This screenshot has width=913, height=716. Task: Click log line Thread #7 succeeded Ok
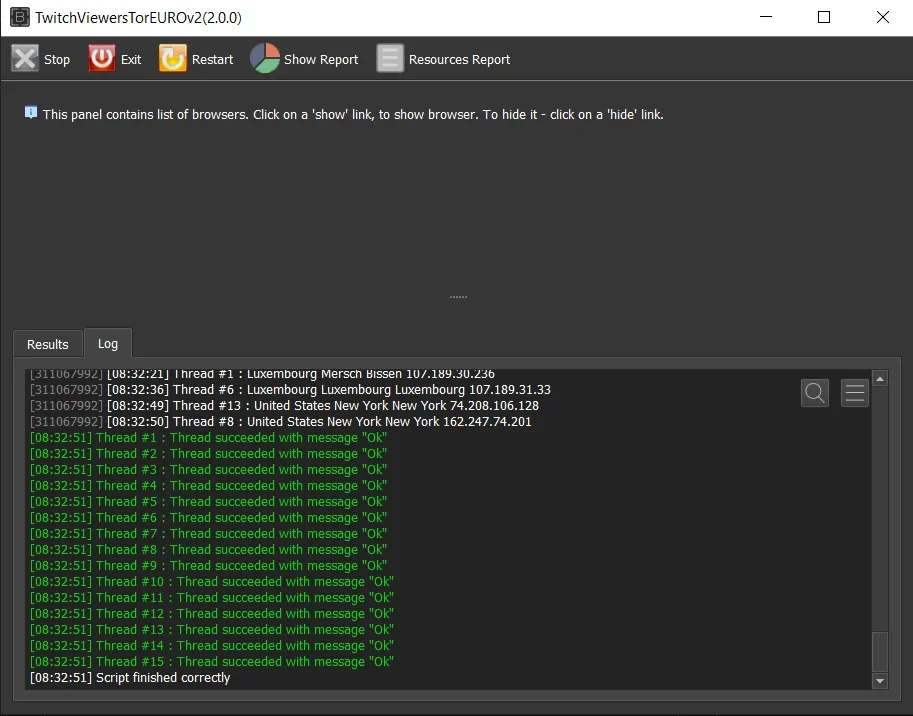208,534
